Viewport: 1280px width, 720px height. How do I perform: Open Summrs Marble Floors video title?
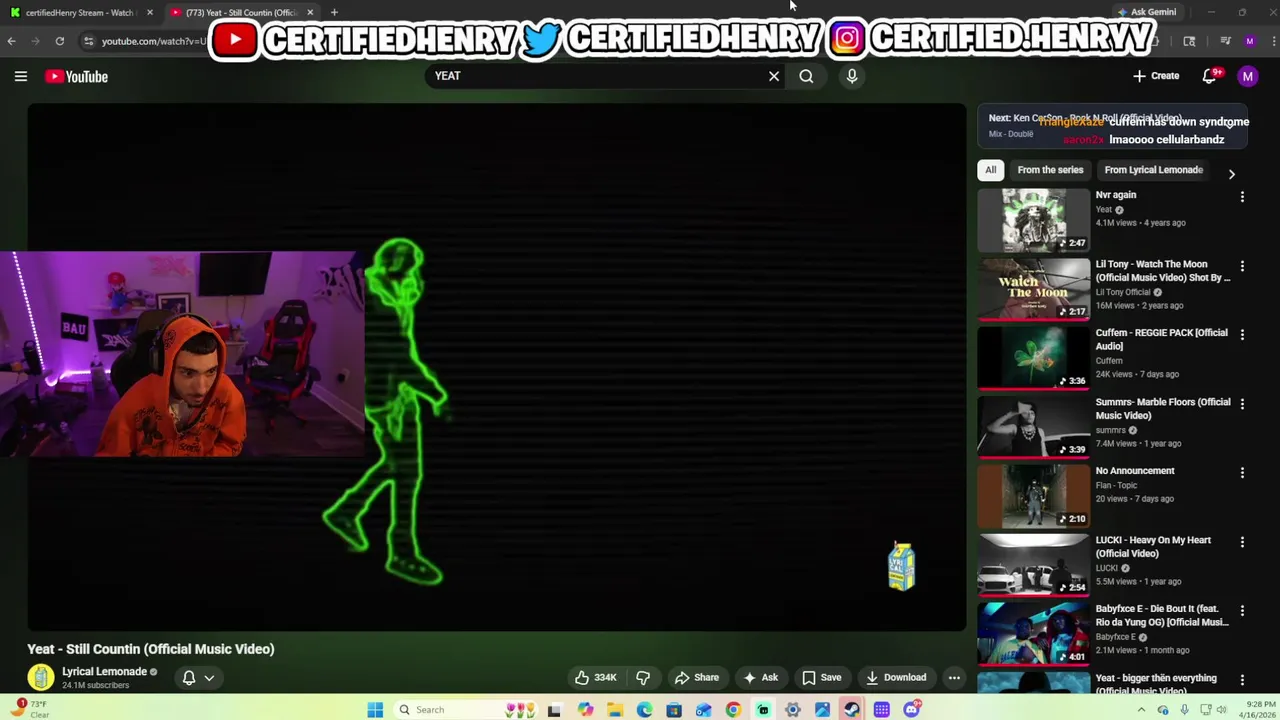click(x=1163, y=409)
